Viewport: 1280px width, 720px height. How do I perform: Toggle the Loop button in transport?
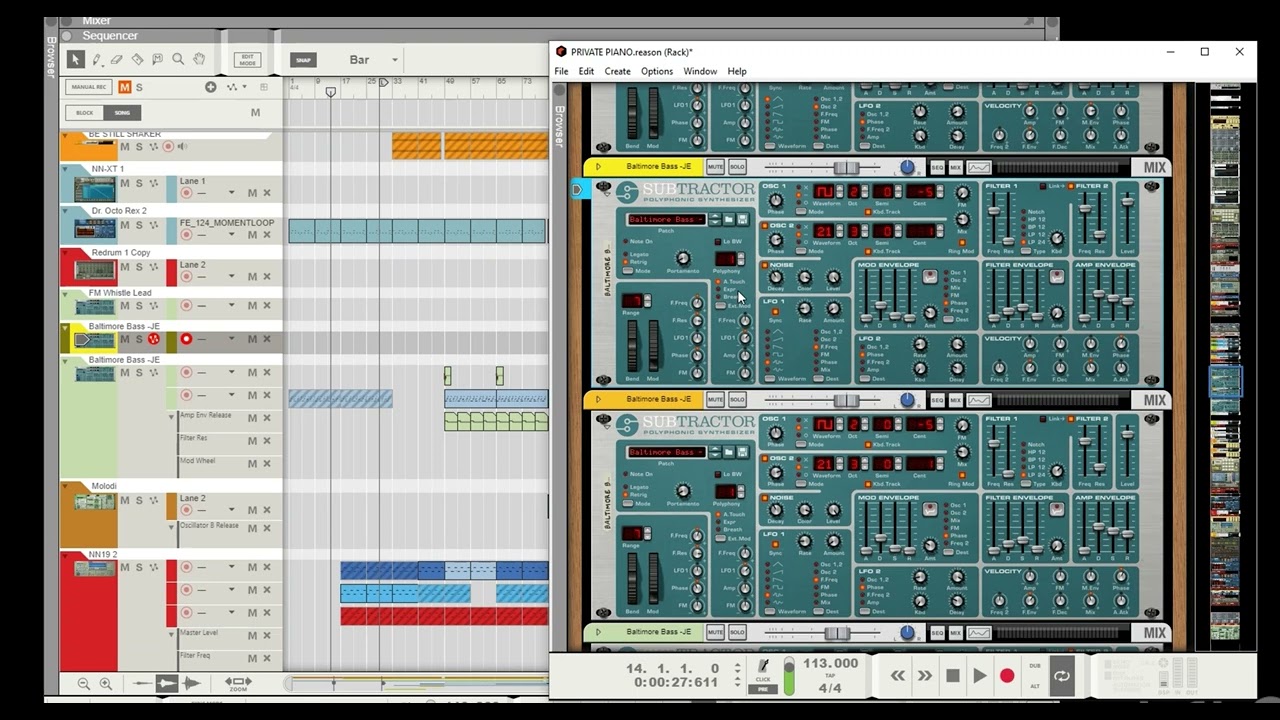pos(1062,676)
